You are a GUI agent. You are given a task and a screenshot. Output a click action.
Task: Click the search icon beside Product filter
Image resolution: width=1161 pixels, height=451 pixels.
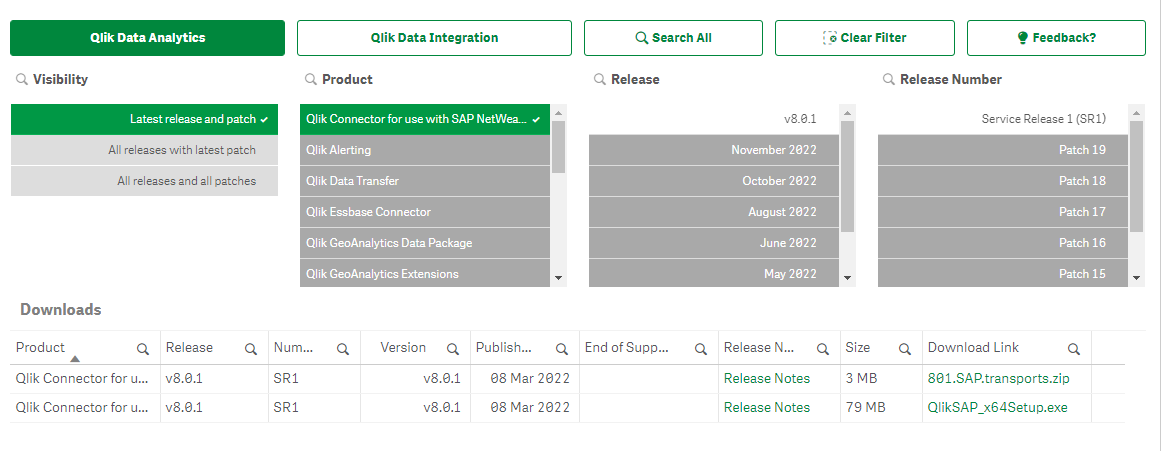(310, 80)
